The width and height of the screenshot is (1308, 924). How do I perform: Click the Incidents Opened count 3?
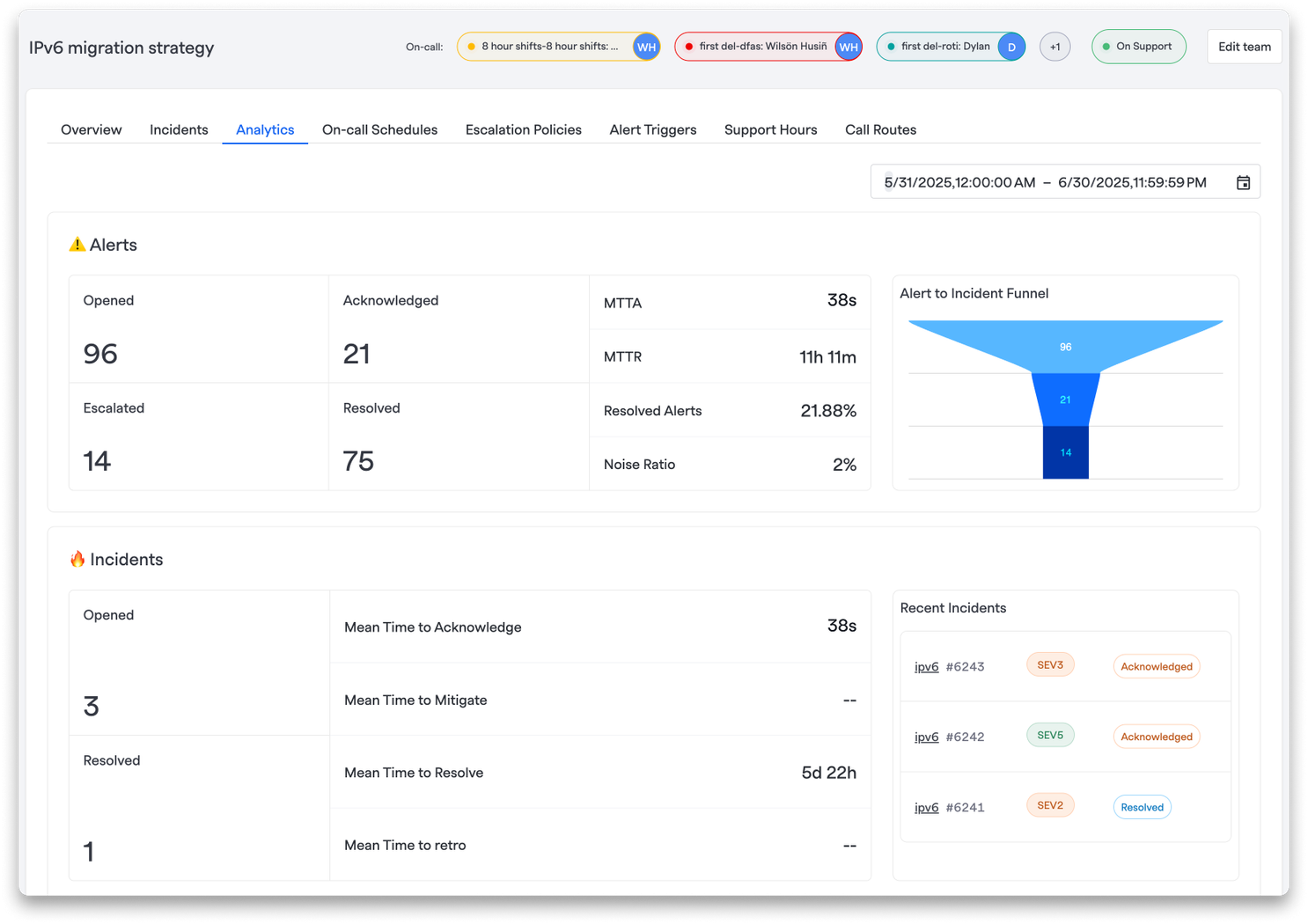point(91,706)
